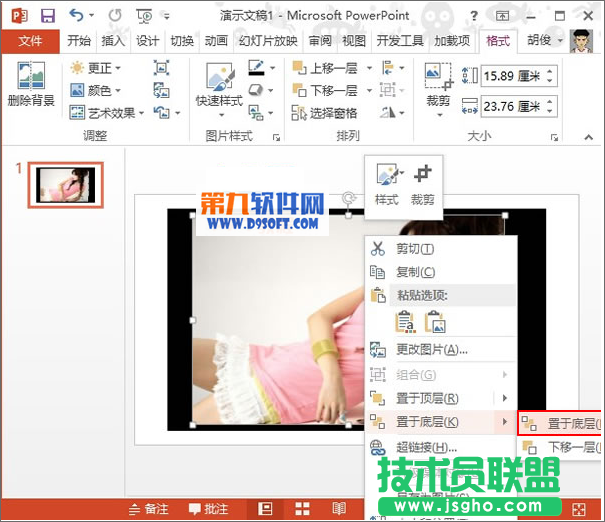Choose paste as picture option

(435, 322)
